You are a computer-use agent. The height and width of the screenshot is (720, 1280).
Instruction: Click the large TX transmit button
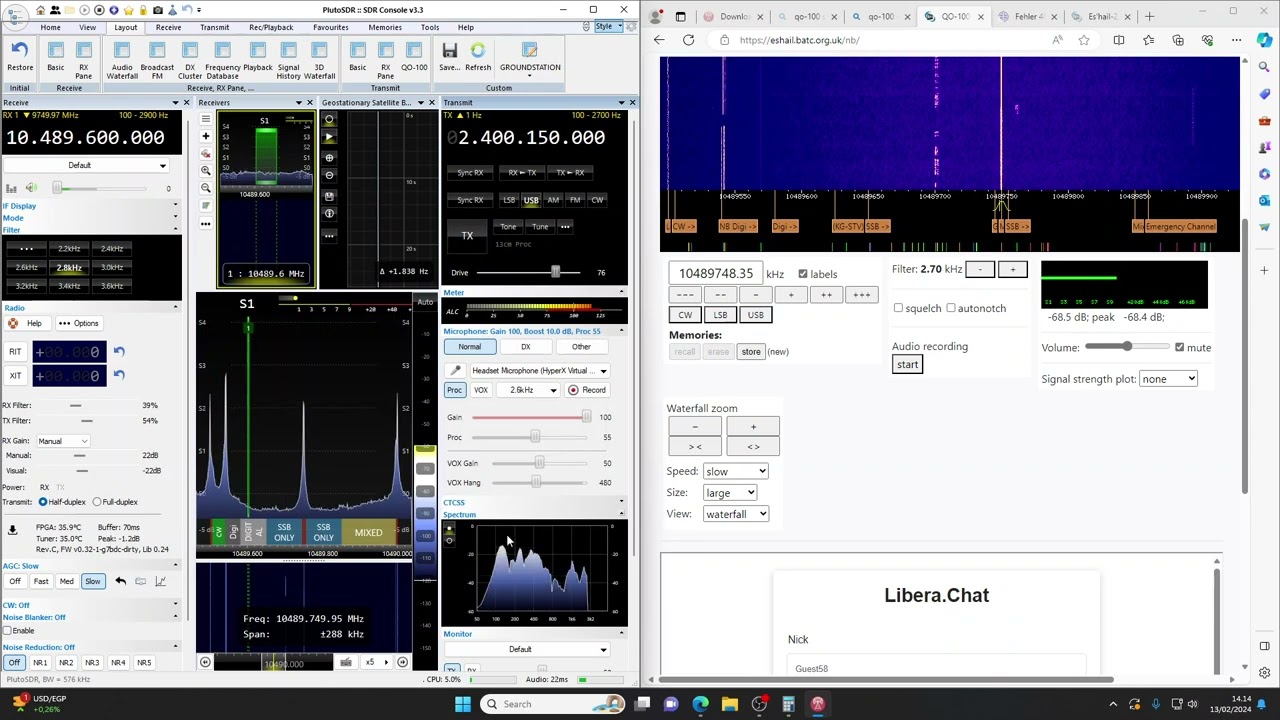[467, 236]
